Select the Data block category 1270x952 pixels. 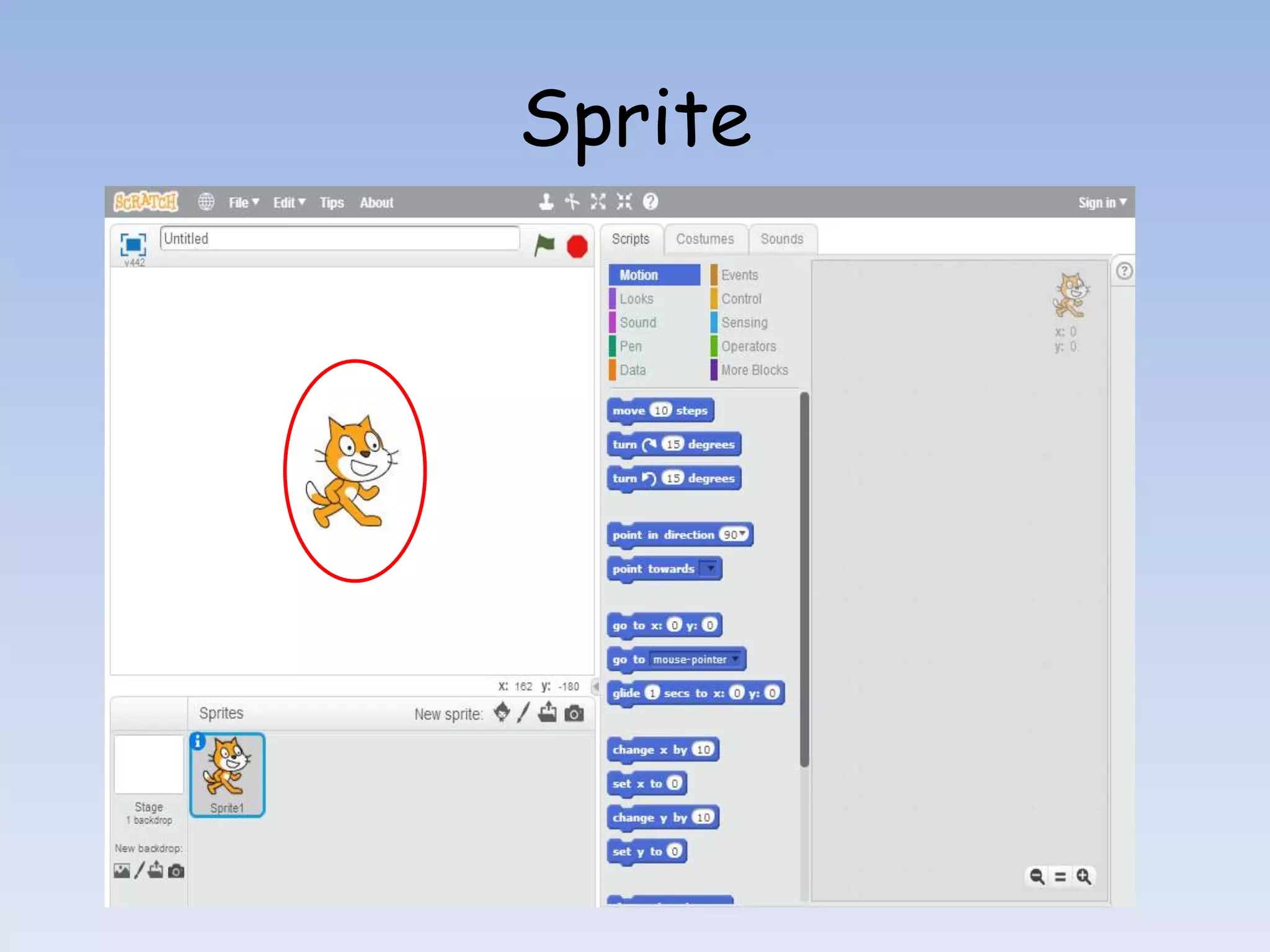(x=654, y=370)
